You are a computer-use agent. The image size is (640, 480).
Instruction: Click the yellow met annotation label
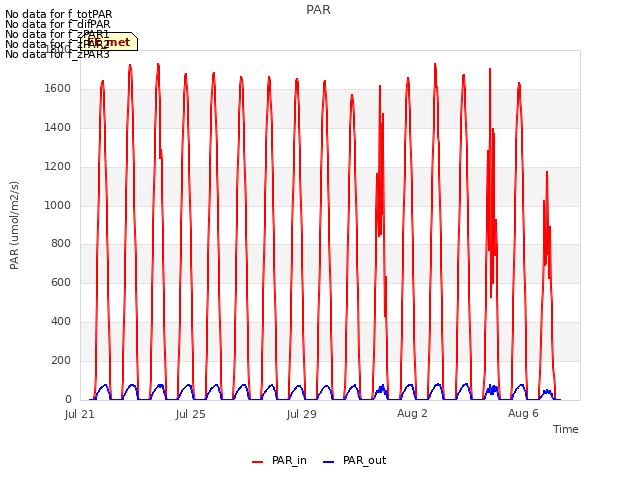click(109, 42)
